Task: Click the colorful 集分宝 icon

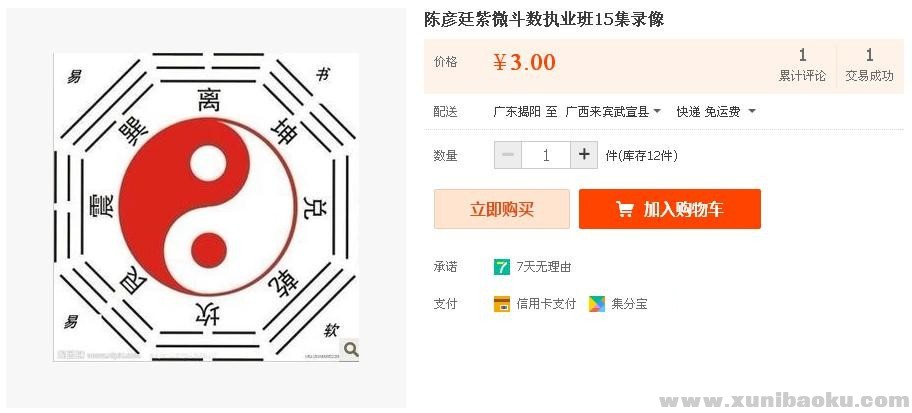Action: [x=597, y=303]
